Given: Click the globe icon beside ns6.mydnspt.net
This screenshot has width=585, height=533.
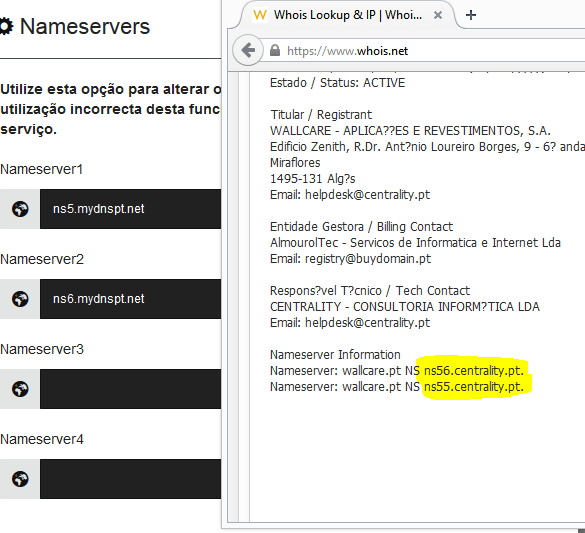Looking at the screenshot, I should (20, 299).
